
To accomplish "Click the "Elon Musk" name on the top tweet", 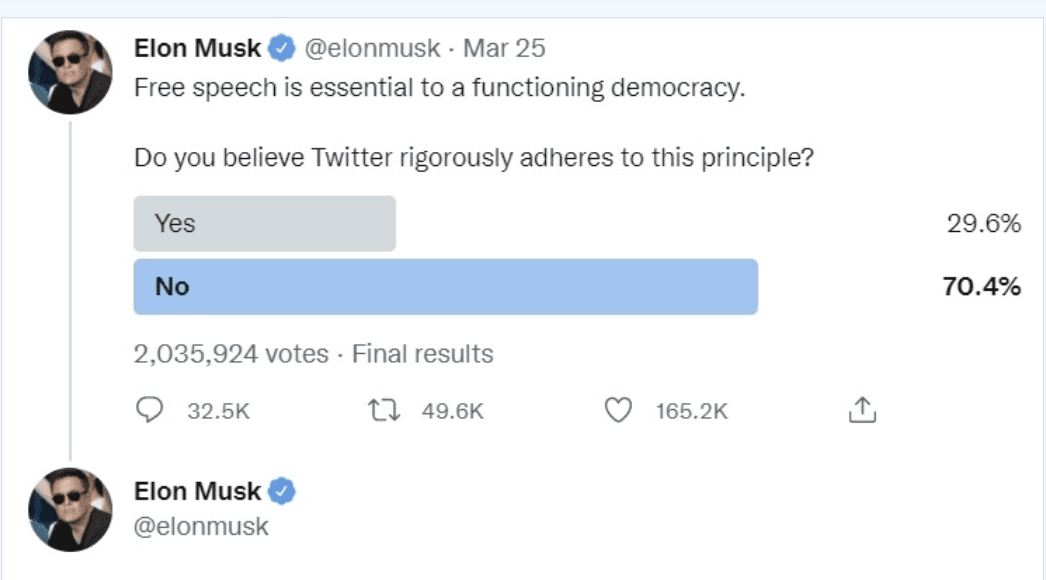I will point(197,48).
